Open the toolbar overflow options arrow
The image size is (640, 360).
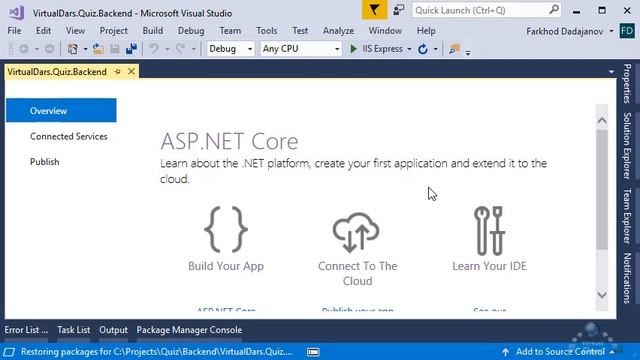(x=468, y=53)
